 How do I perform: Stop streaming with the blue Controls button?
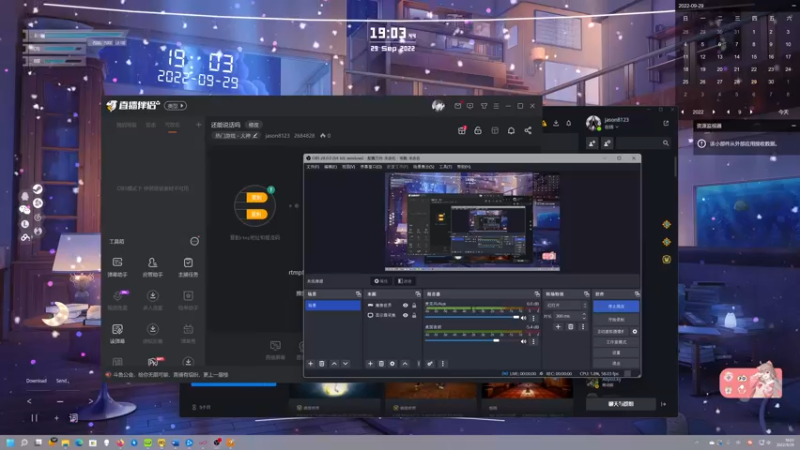click(616, 306)
